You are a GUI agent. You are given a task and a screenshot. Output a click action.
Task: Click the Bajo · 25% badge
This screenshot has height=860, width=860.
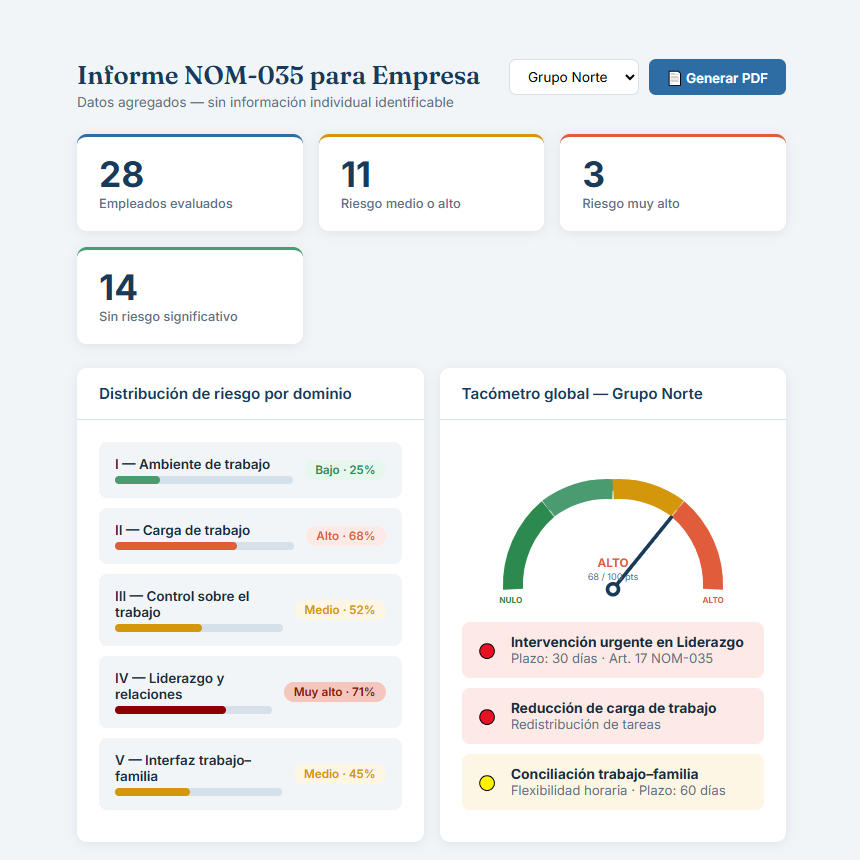click(345, 470)
